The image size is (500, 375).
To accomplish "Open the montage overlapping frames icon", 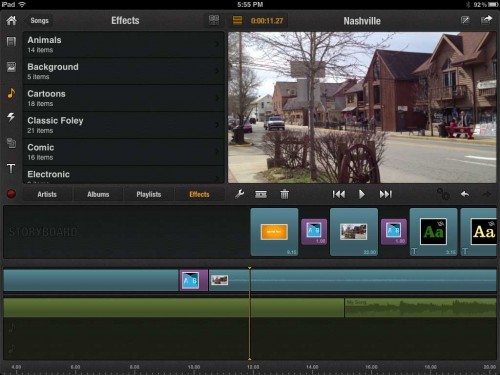I will point(11,143).
